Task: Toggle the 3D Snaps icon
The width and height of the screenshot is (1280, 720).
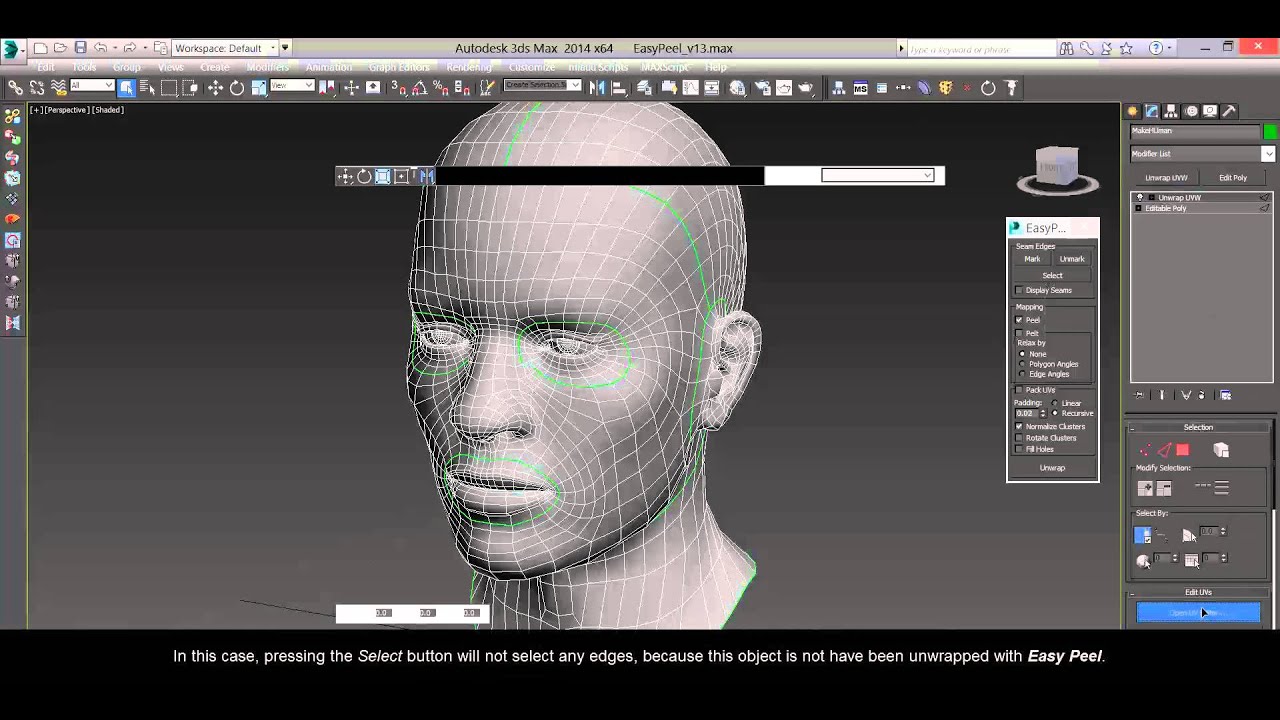Action: point(399,88)
